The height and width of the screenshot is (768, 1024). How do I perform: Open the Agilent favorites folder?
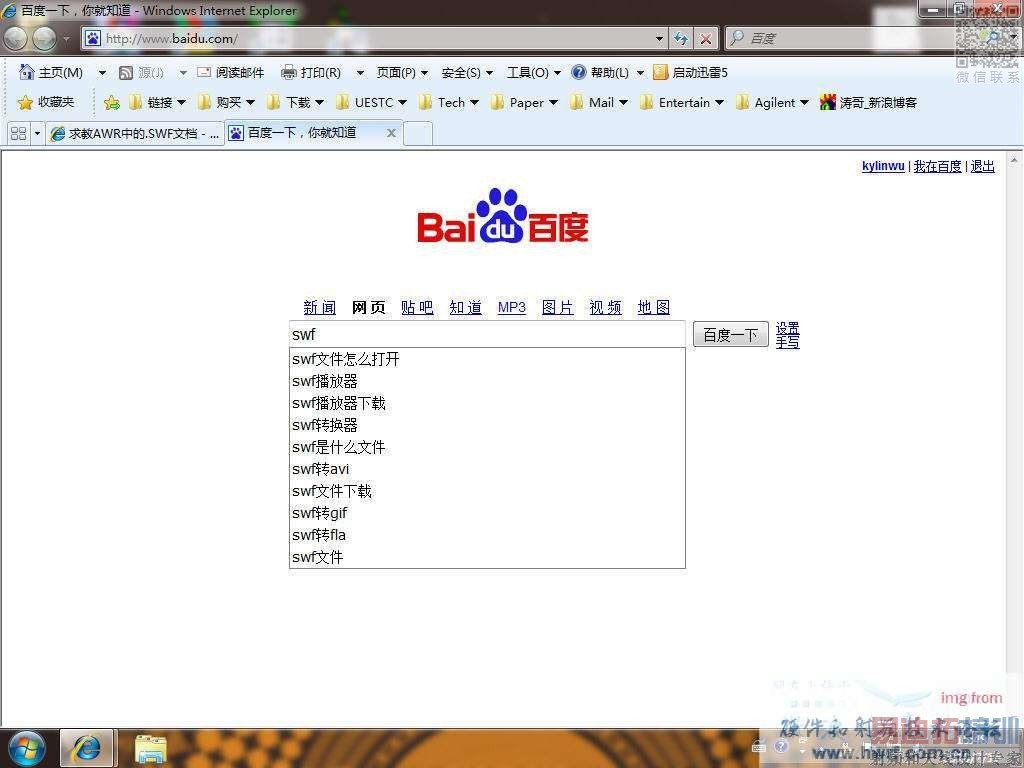click(772, 103)
